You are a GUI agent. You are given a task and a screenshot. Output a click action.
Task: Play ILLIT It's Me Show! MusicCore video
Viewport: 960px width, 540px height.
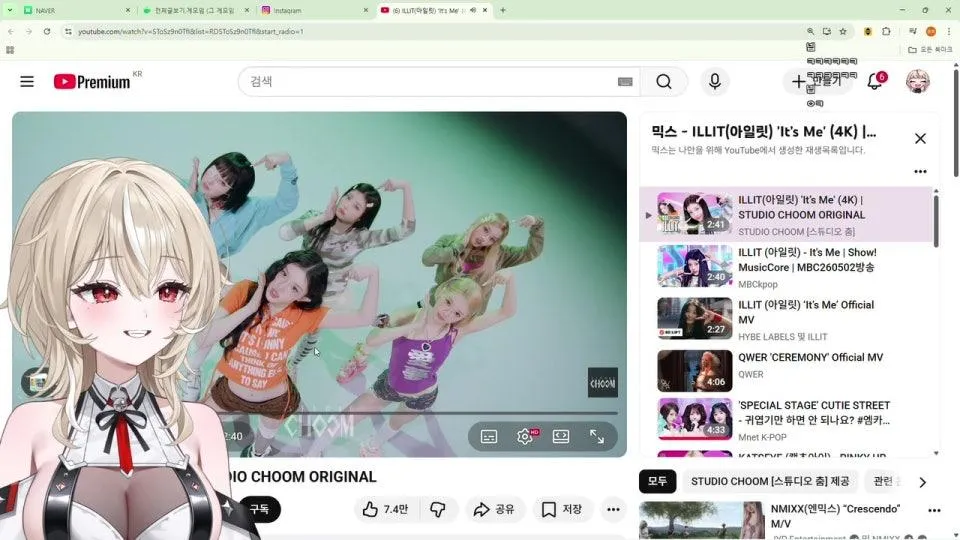(x=786, y=267)
